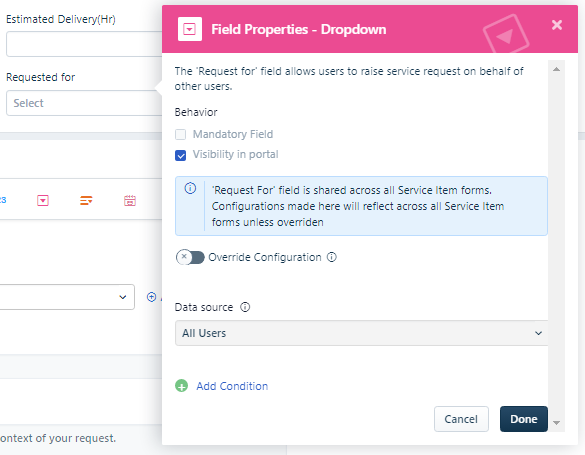
Task: Click the green plus Add Condition icon
Action: click(182, 386)
